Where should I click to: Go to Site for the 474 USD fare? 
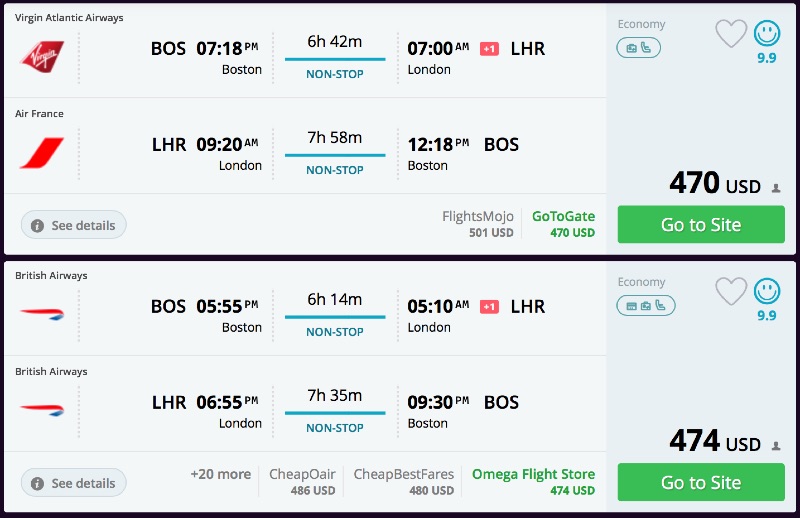pyautogui.click(x=700, y=482)
